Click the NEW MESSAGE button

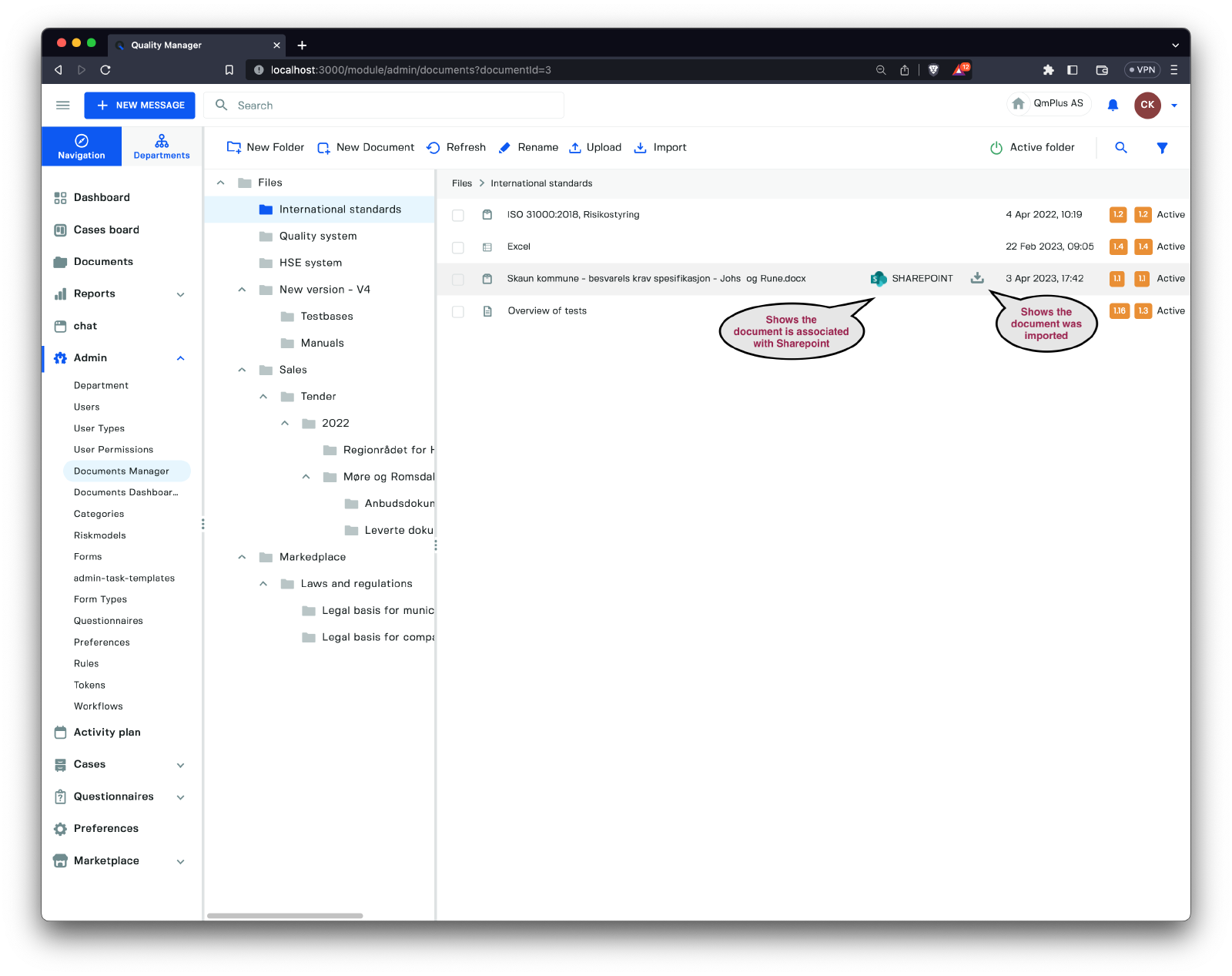[x=139, y=106]
